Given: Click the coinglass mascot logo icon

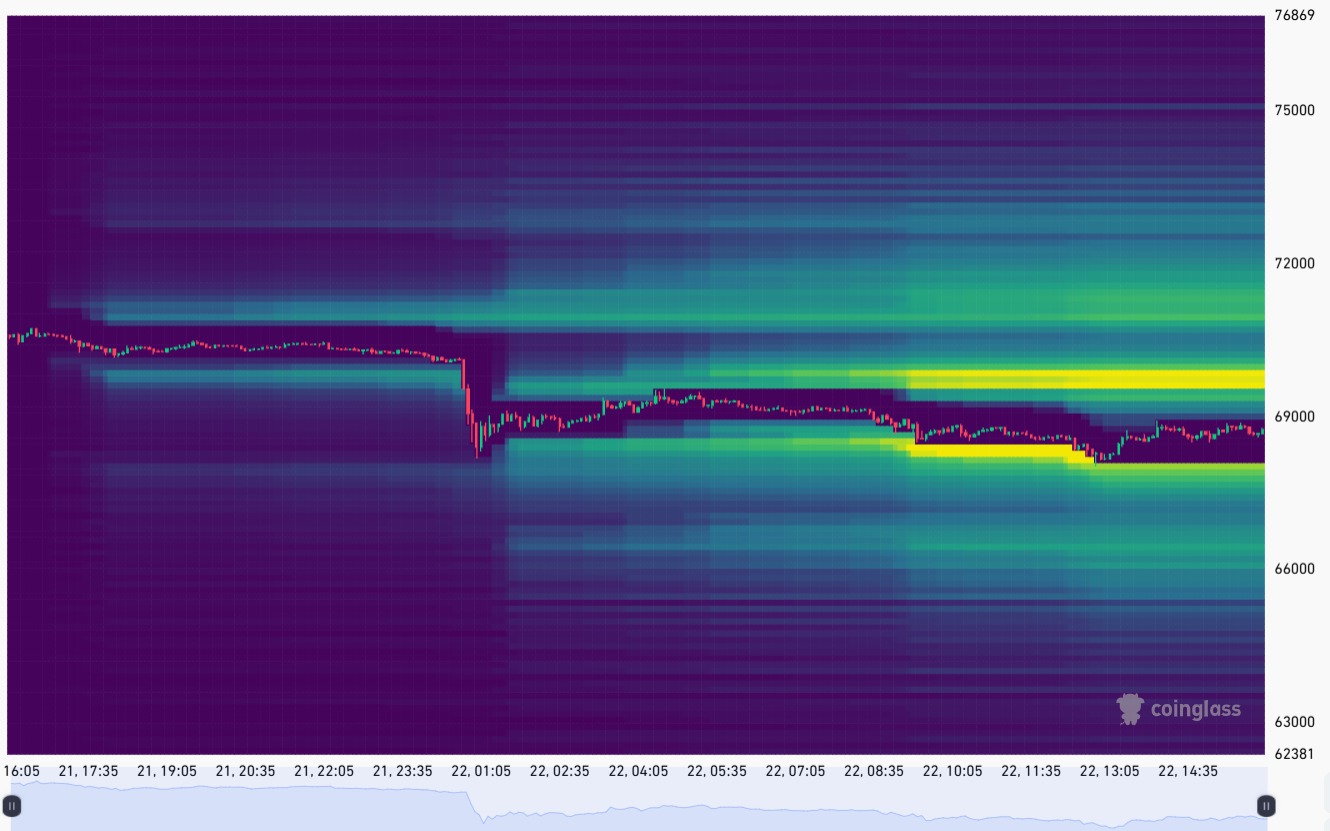Looking at the screenshot, I should tap(1130, 709).
